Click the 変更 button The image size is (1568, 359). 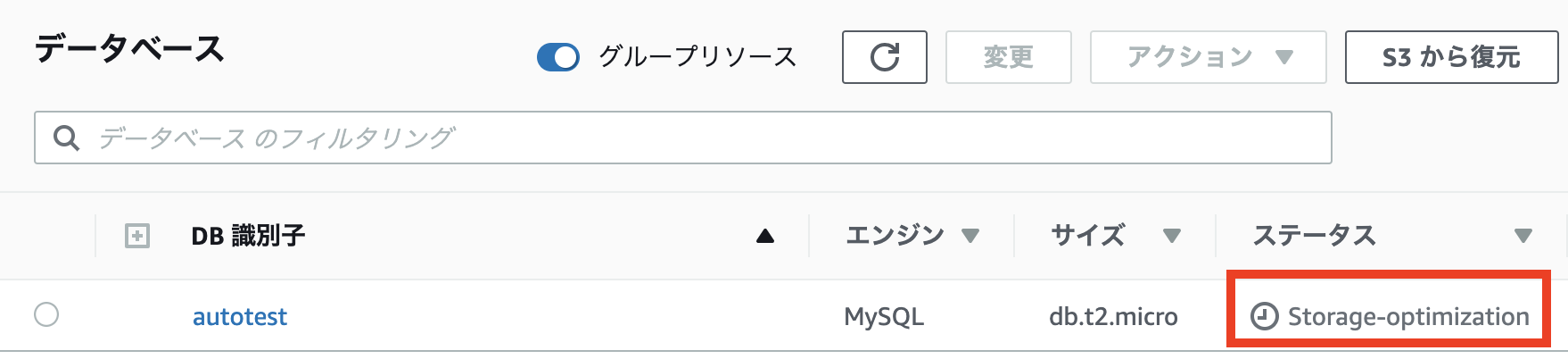click(1008, 58)
